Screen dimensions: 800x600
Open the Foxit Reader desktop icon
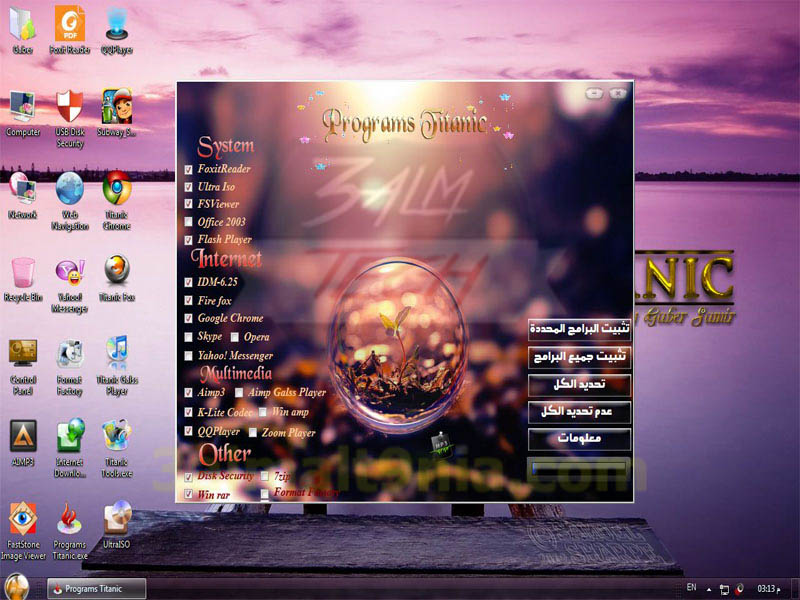[70, 30]
